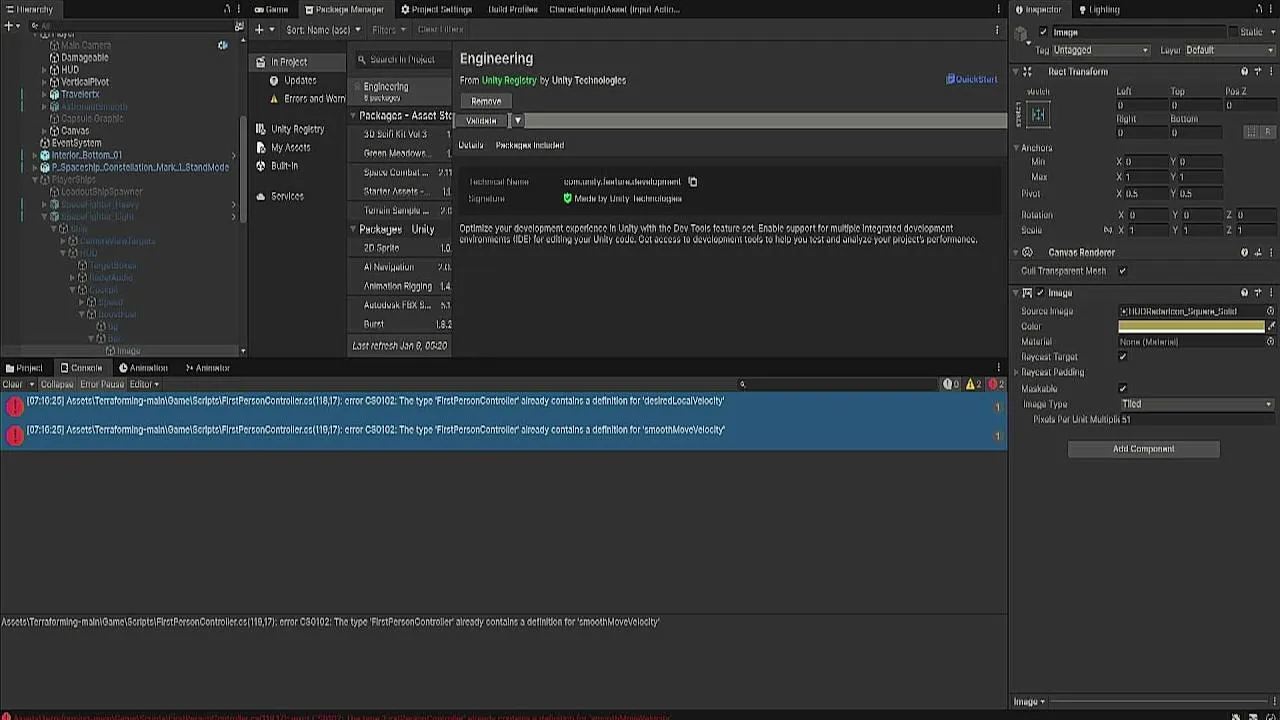Open the Validate button dropdown arrow

(517, 121)
